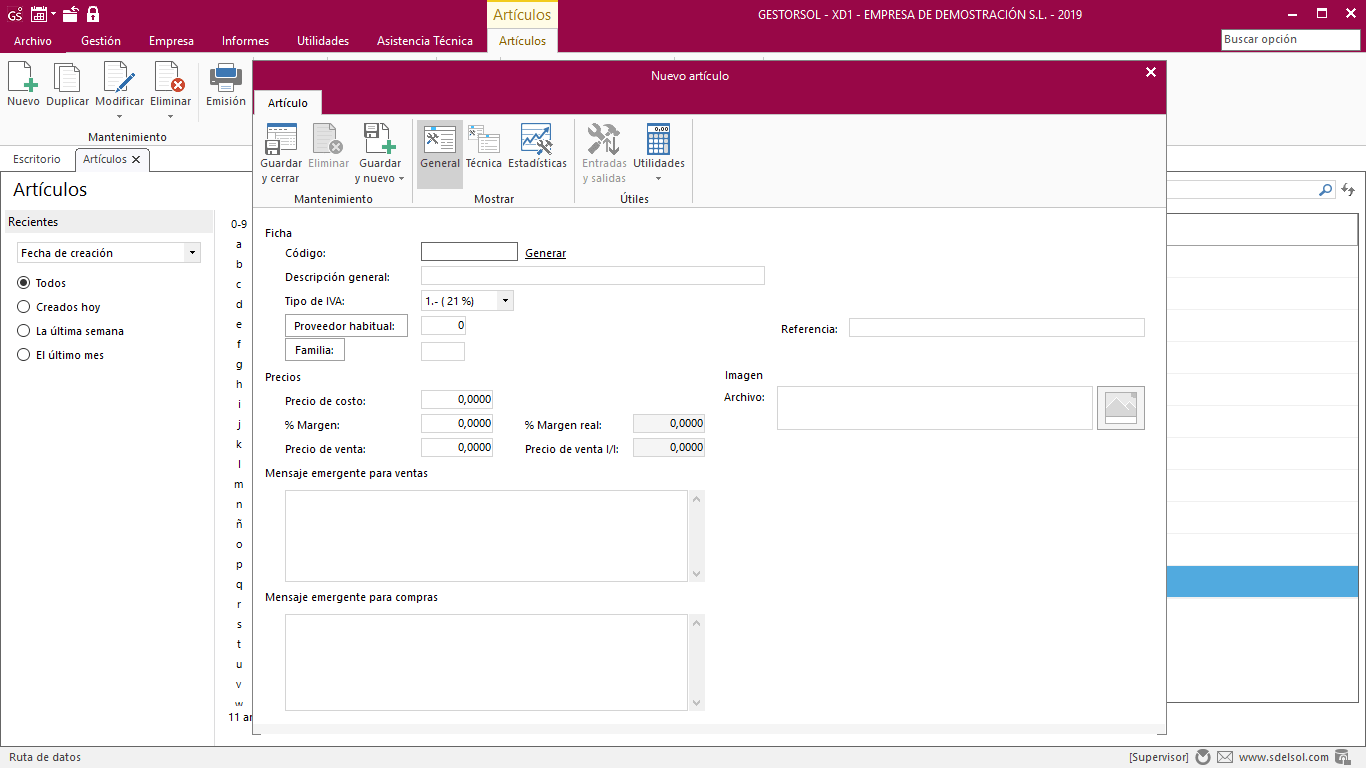Switch to the Escritorio tab
This screenshot has width=1366, height=768.
[37, 159]
